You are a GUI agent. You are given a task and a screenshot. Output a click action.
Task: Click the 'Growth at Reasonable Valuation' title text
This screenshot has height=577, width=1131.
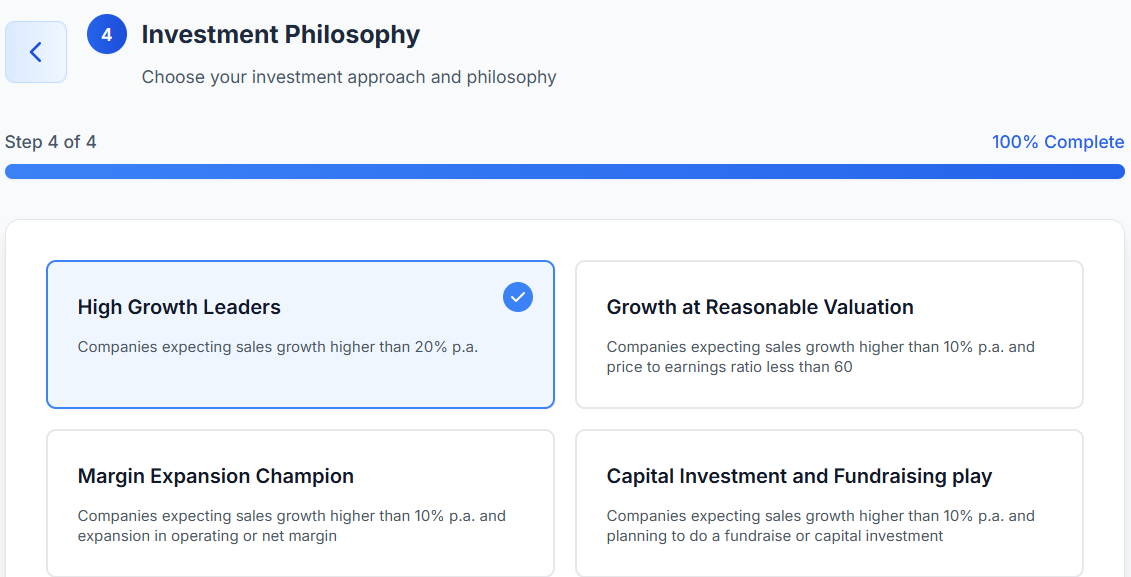coord(760,307)
